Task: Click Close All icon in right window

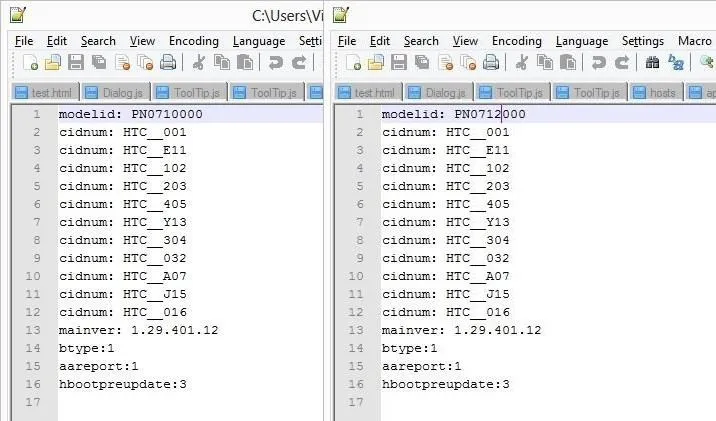Action: [468, 62]
